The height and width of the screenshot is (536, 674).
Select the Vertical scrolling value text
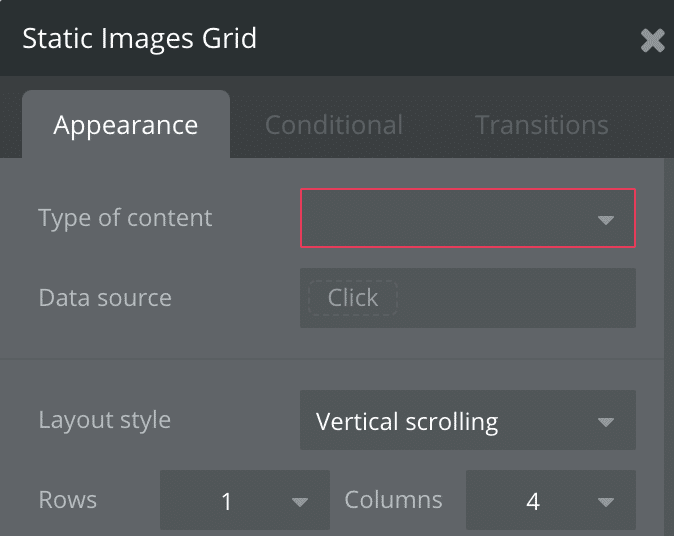coord(407,421)
